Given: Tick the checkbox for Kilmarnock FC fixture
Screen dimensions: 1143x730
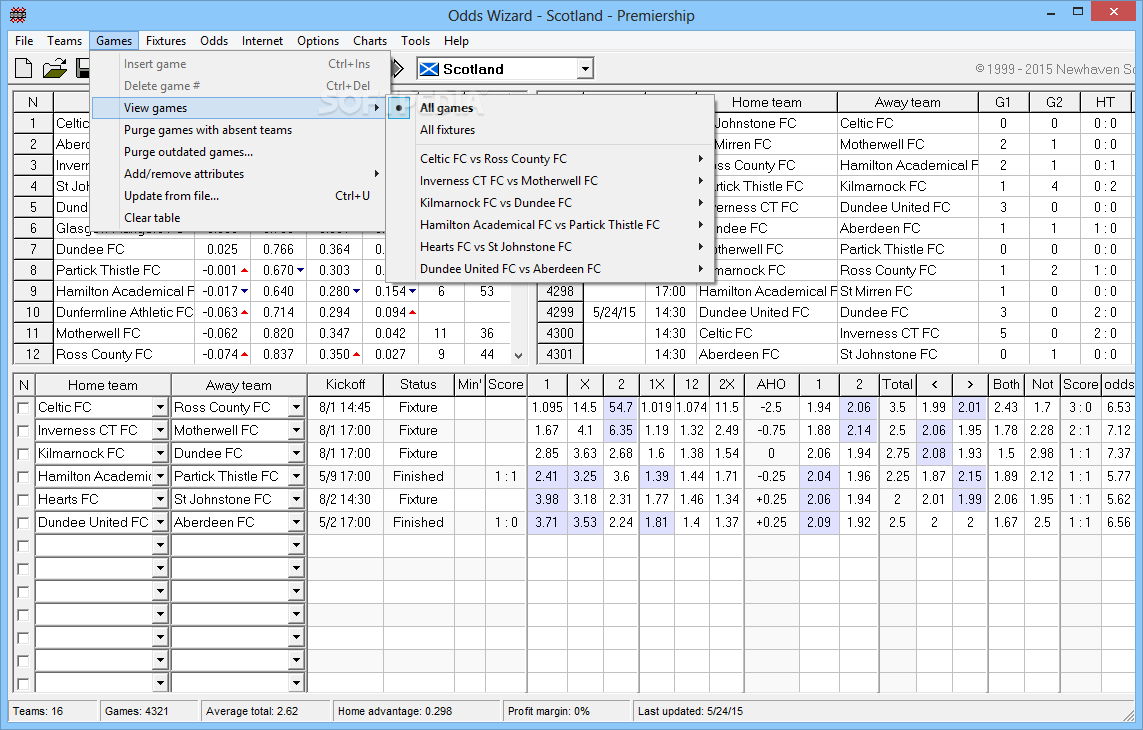Looking at the screenshot, I should (x=23, y=454).
